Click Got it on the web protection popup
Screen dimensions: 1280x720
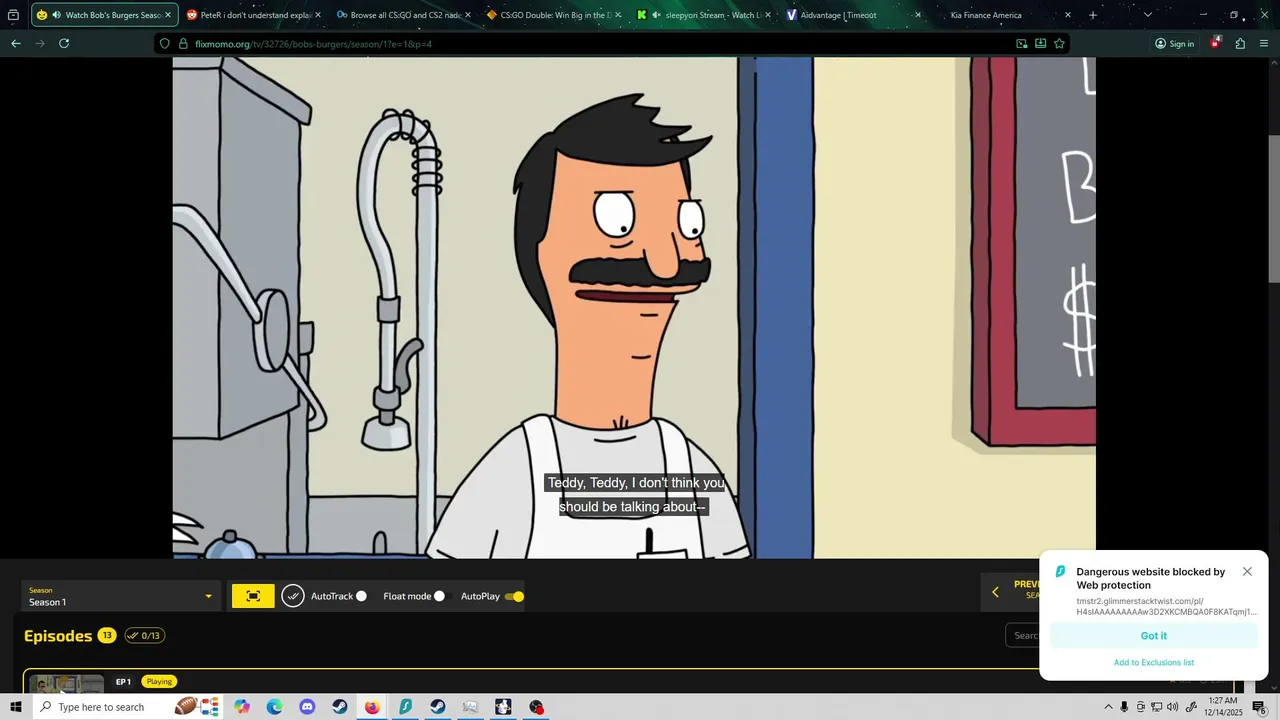[1153, 636]
